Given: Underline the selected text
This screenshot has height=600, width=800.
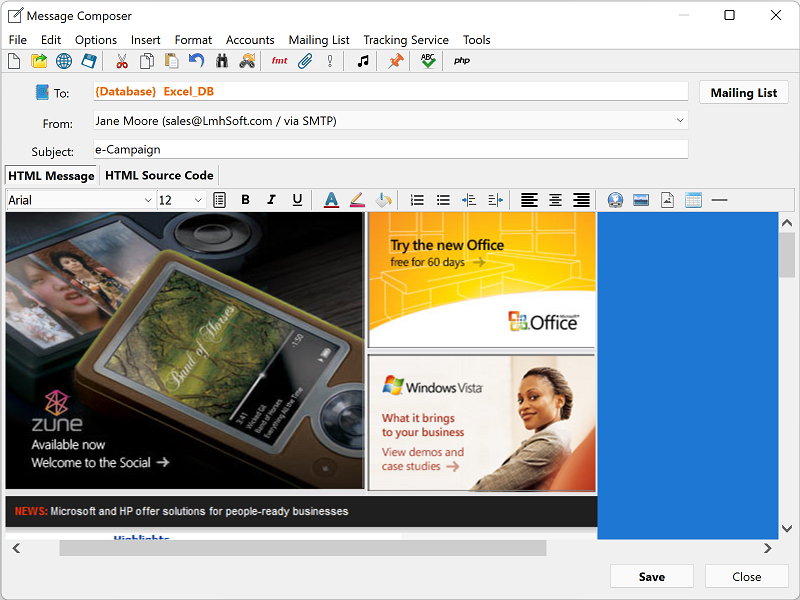Looking at the screenshot, I should click(297, 200).
